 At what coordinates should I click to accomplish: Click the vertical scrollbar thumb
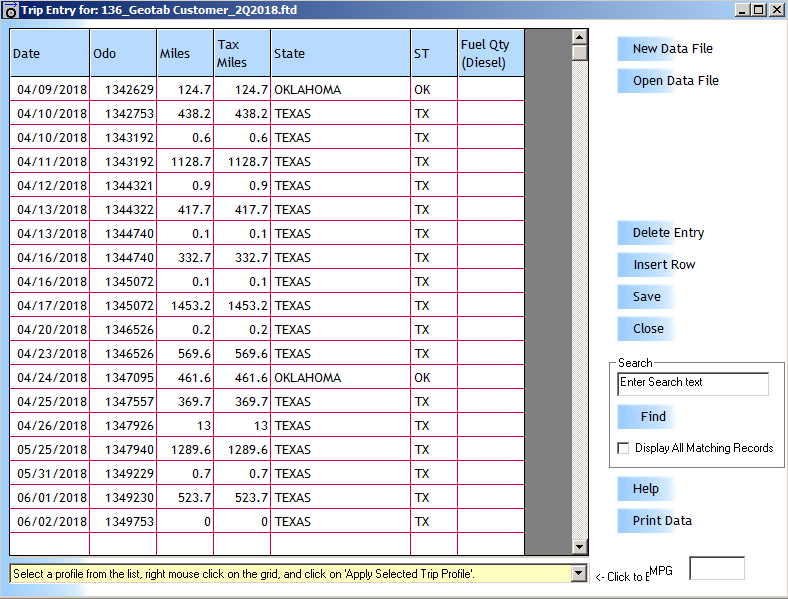[579, 53]
